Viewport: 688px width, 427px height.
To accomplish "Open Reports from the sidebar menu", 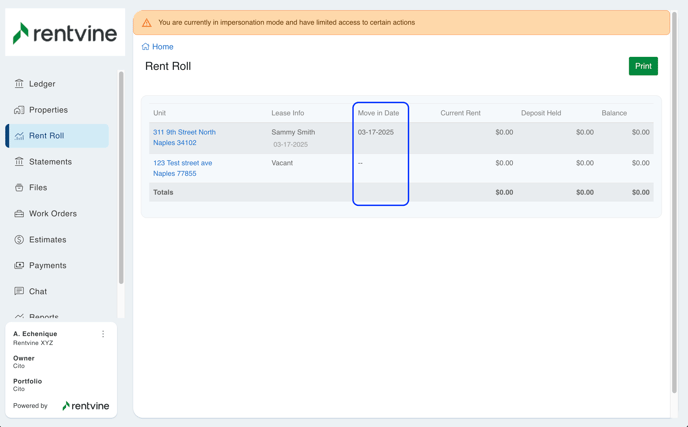I will (x=44, y=317).
